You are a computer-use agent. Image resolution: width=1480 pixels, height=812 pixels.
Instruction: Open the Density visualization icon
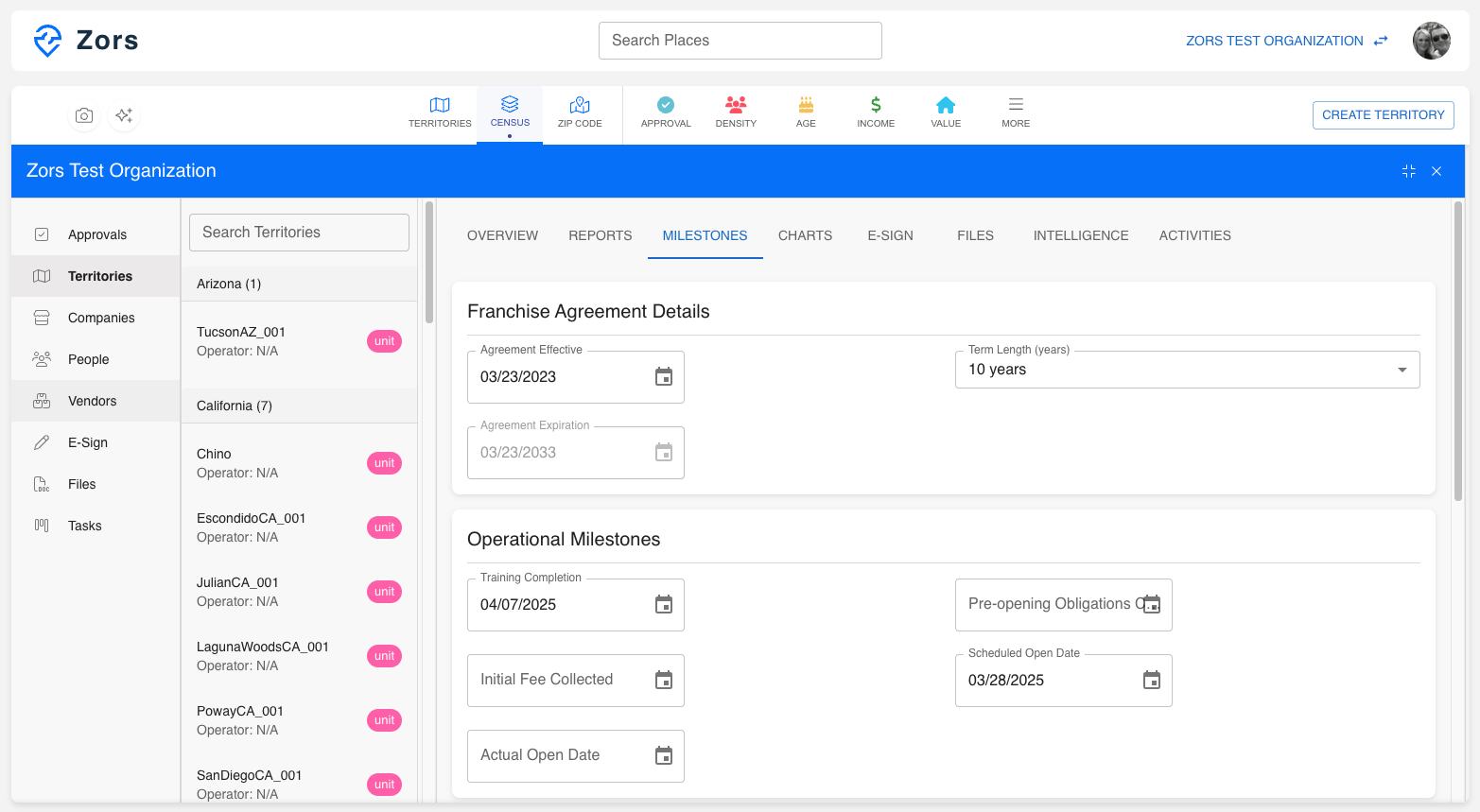(x=736, y=112)
